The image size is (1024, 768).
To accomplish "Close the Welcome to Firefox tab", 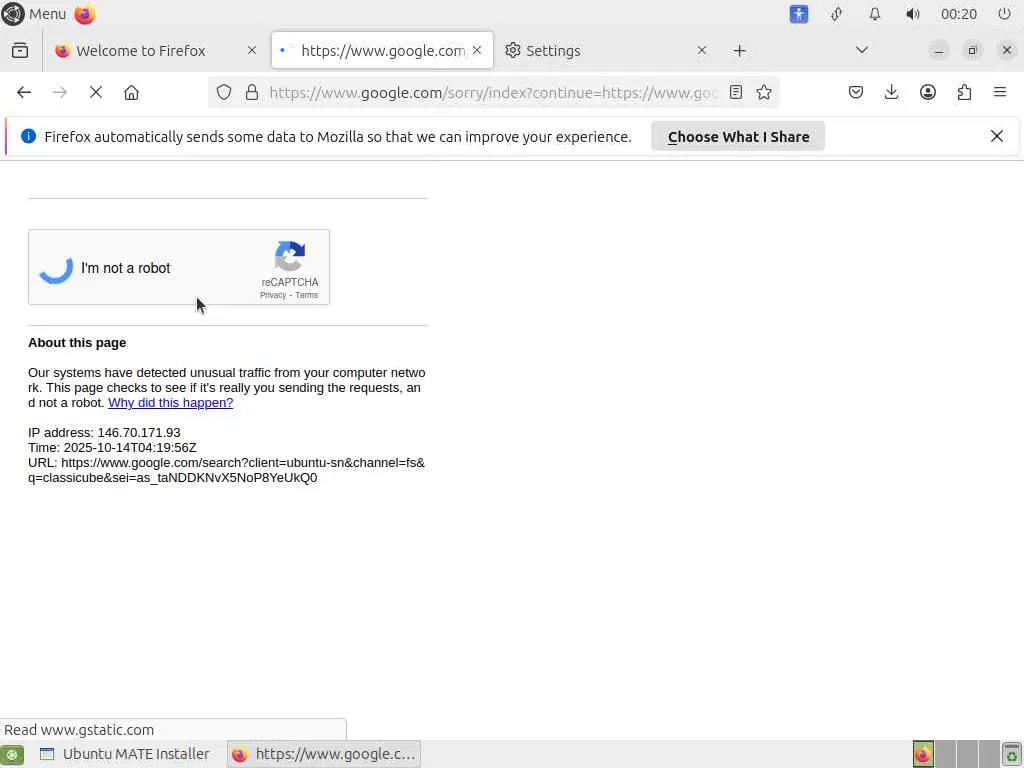I will click(x=251, y=50).
